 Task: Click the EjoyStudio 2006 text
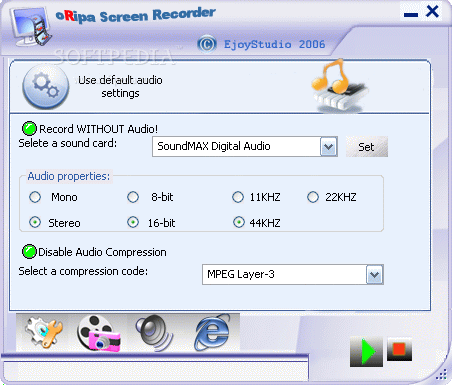coord(274,44)
